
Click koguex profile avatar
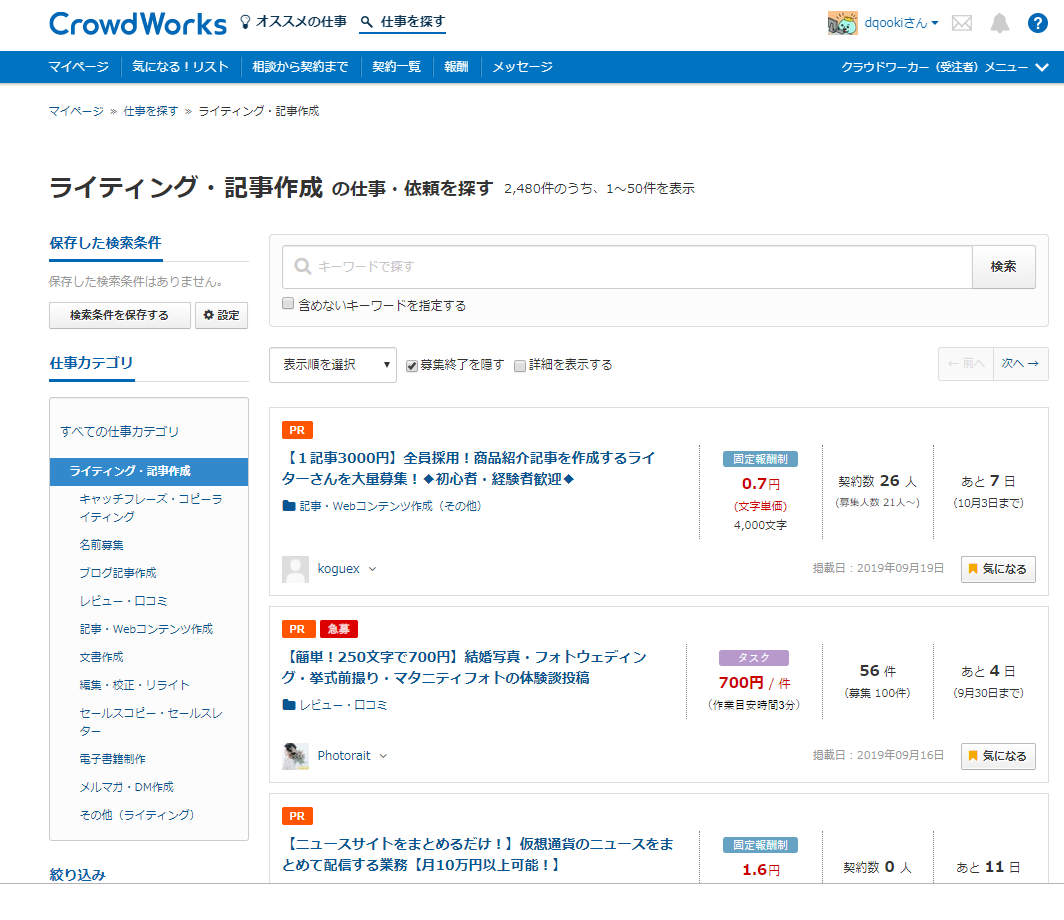click(295, 569)
